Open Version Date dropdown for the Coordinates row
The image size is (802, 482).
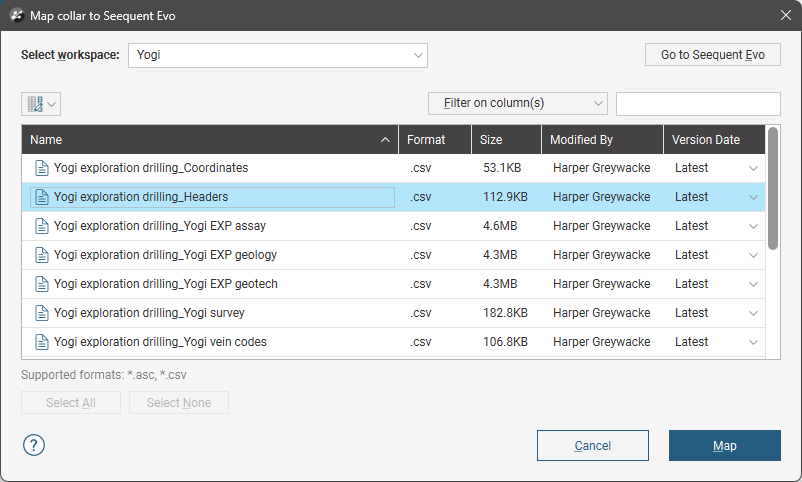(753, 168)
